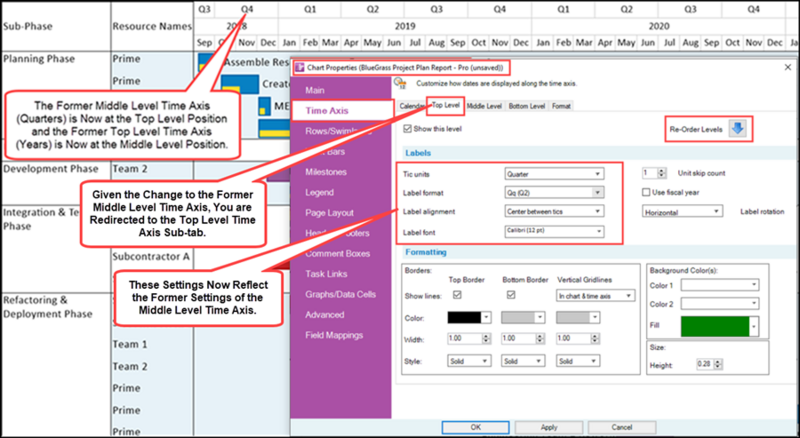This screenshot has width=800, height=438.
Task: Click the Development Phase row label
Action: pyautogui.click(x=51, y=169)
